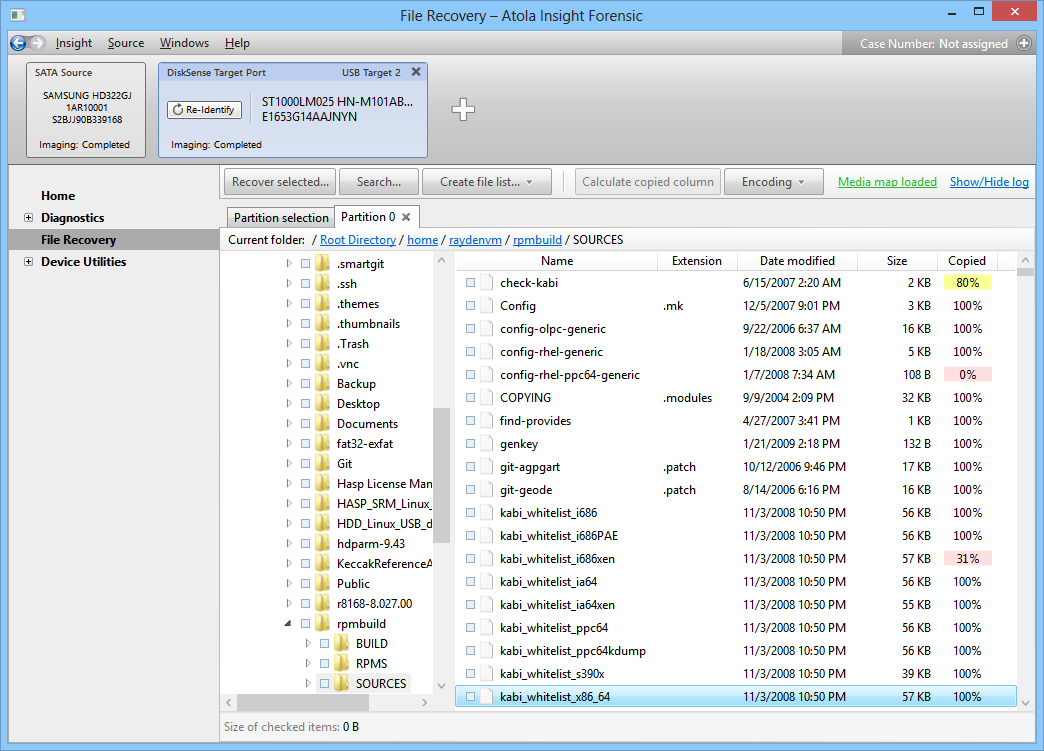Click the rpmbuild folder icon in the tree
Image resolution: width=1044 pixels, height=751 pixels.
322,623
